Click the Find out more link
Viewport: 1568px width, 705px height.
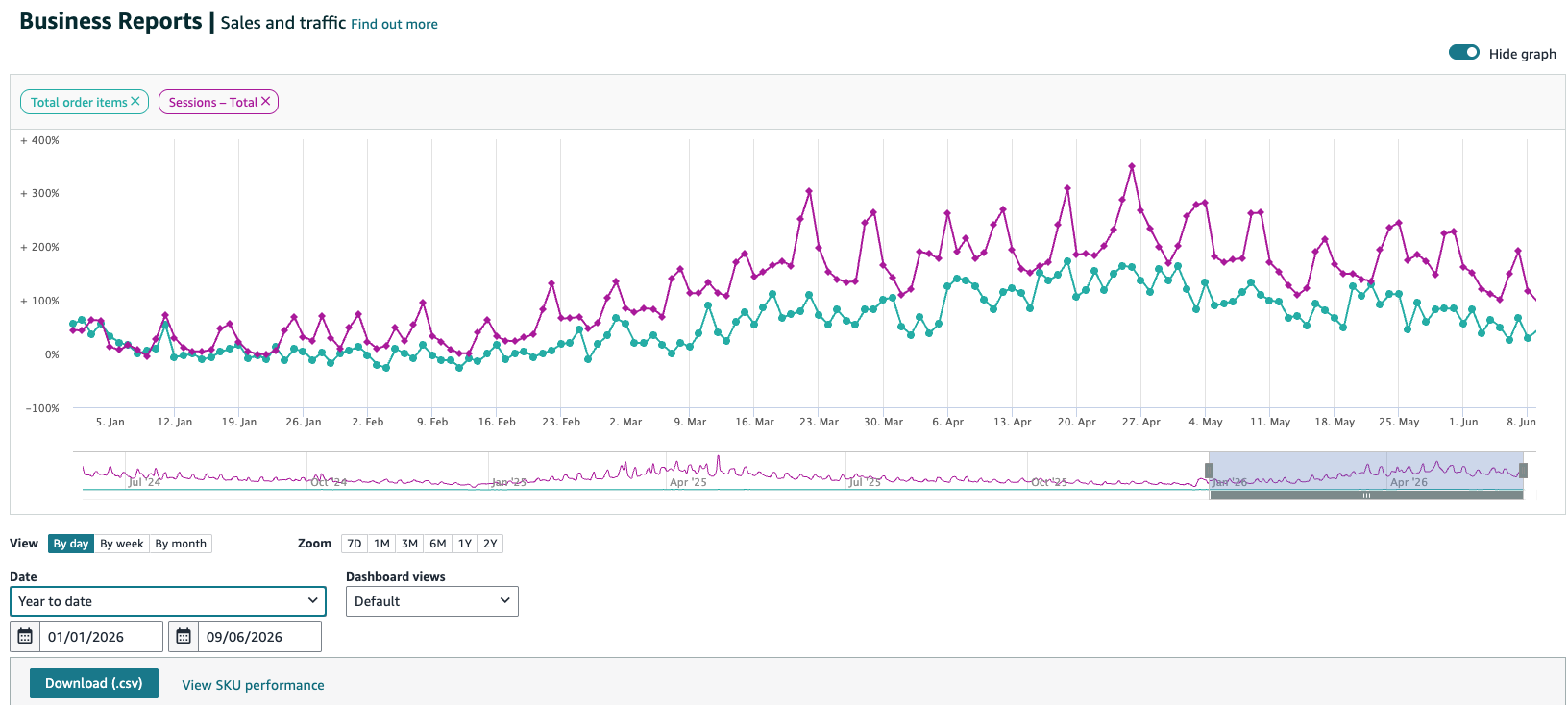(x=394, y=24)
